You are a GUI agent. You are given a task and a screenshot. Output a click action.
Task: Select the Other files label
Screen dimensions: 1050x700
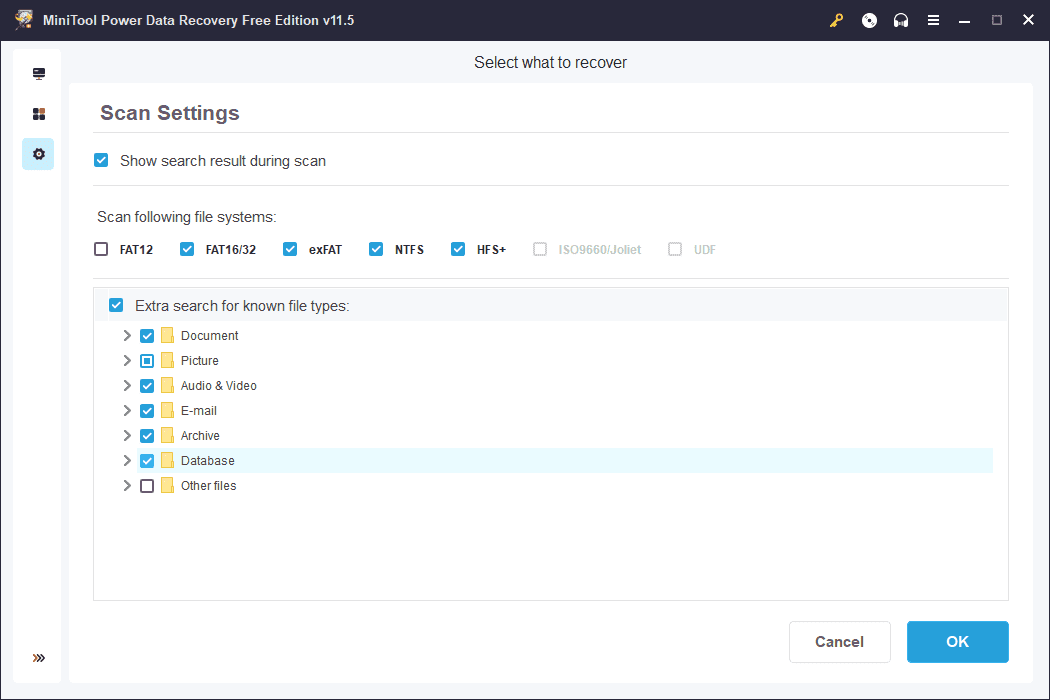[209, 486]
